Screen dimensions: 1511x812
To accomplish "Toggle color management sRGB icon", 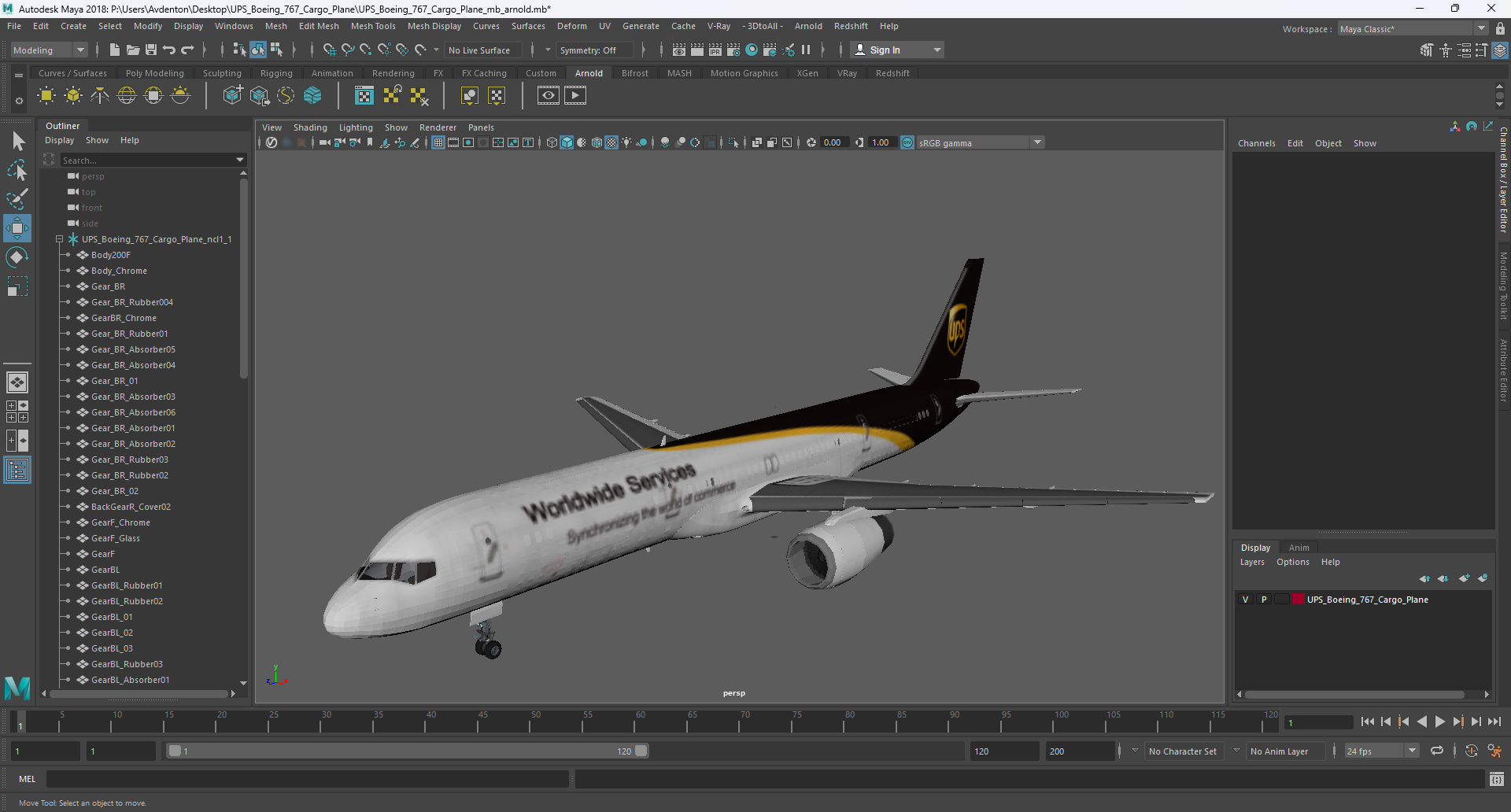I will [907, 142].
